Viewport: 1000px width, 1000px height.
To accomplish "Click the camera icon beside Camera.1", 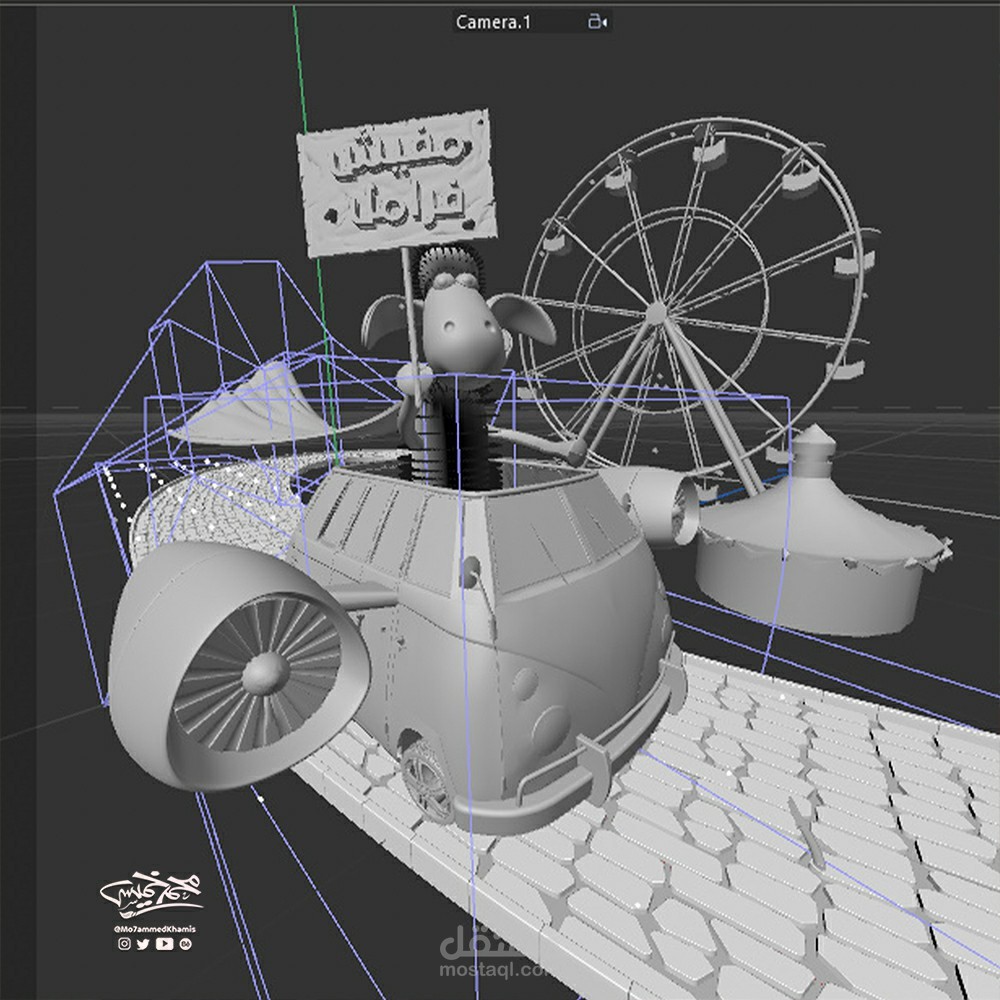I will (x=598, y=22).
